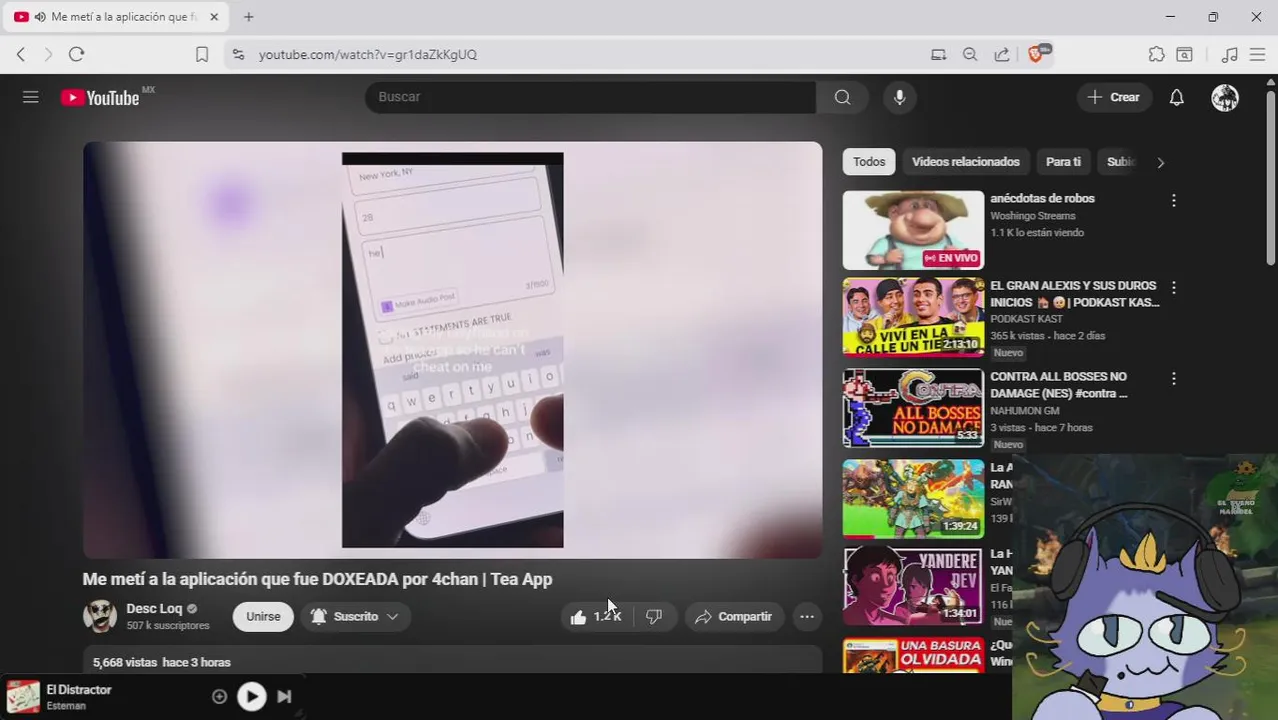Open 'CONTRA ALL BOSSES' video thumbnail

click(913, 408)
